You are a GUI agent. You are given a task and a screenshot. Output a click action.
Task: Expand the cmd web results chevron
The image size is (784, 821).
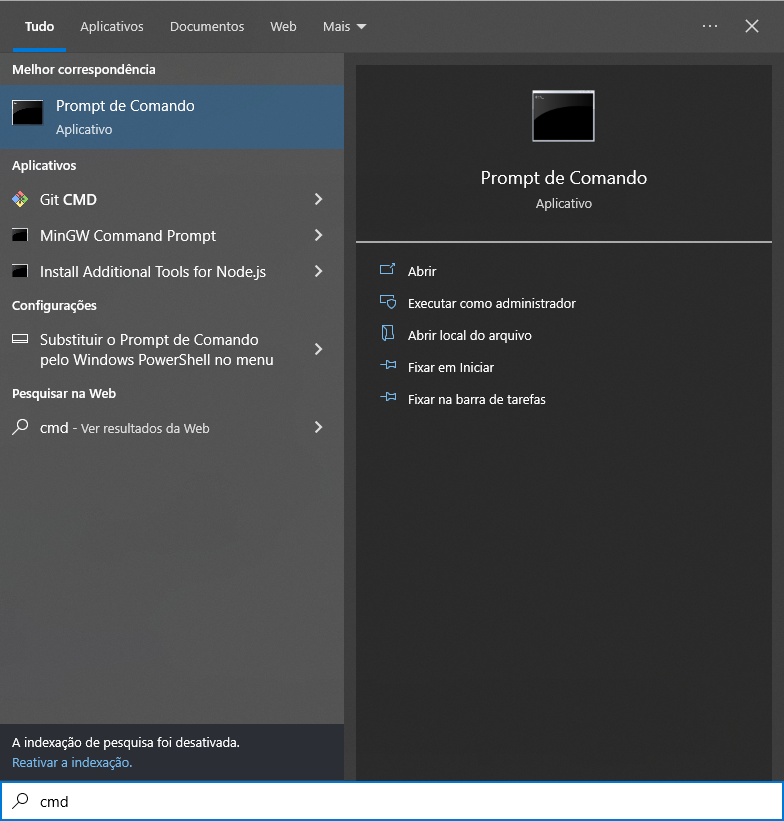pyautogui.click(x=318, y=427)
